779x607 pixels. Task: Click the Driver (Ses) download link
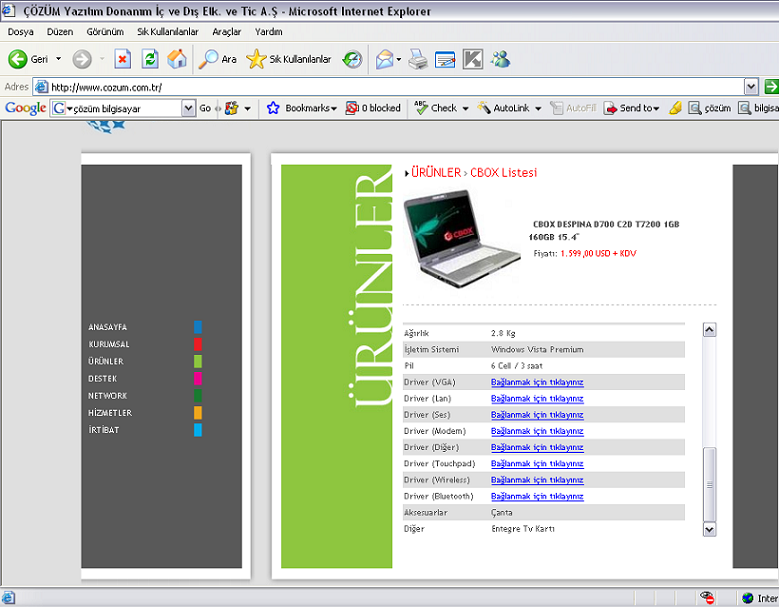537,415
